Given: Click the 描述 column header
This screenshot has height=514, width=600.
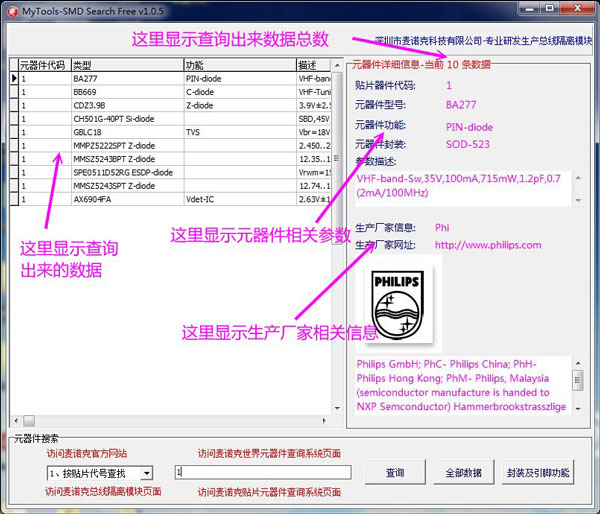Looking at the screenshot, I should point(314,65).
